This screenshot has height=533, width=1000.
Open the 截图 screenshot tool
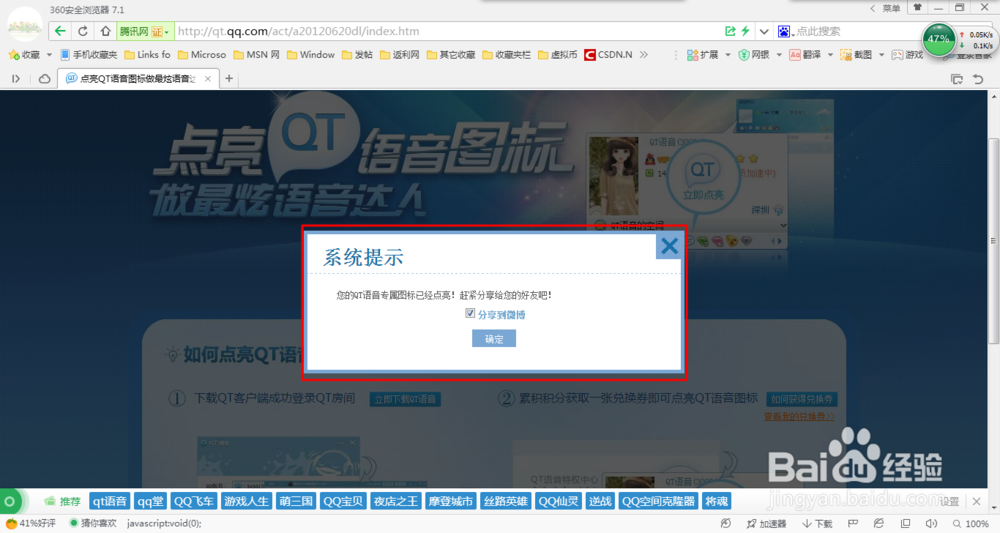pos(856,55)
